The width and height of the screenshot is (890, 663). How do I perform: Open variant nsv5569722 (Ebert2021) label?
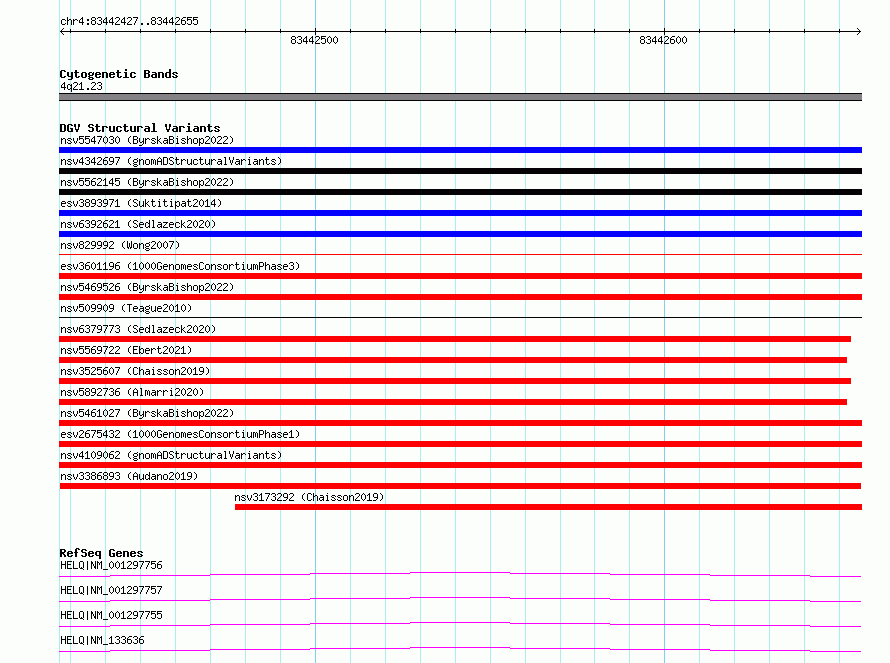click(126, 350)
